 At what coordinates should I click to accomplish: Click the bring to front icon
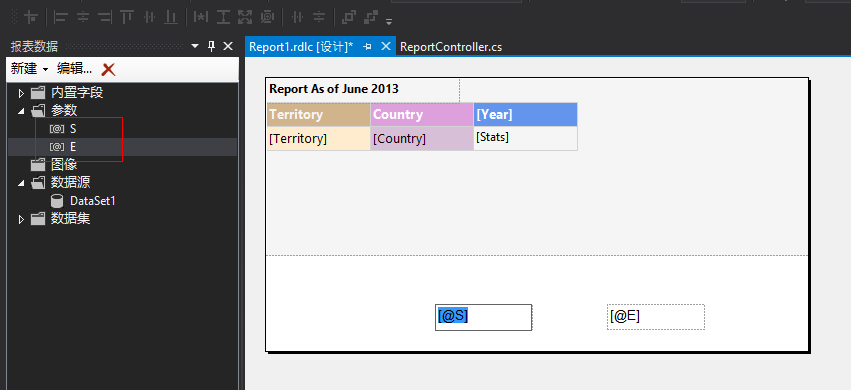click(x=348, y=17)
